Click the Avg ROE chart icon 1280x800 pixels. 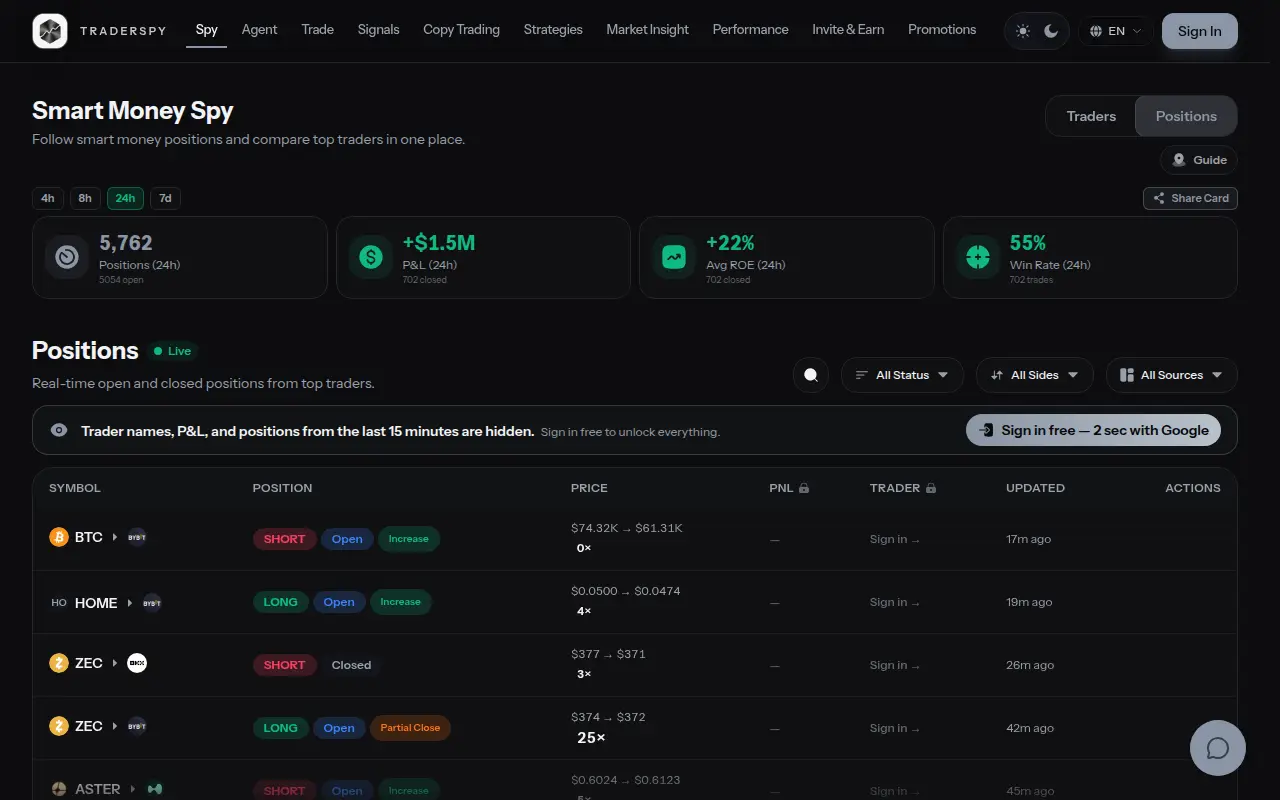674,257
